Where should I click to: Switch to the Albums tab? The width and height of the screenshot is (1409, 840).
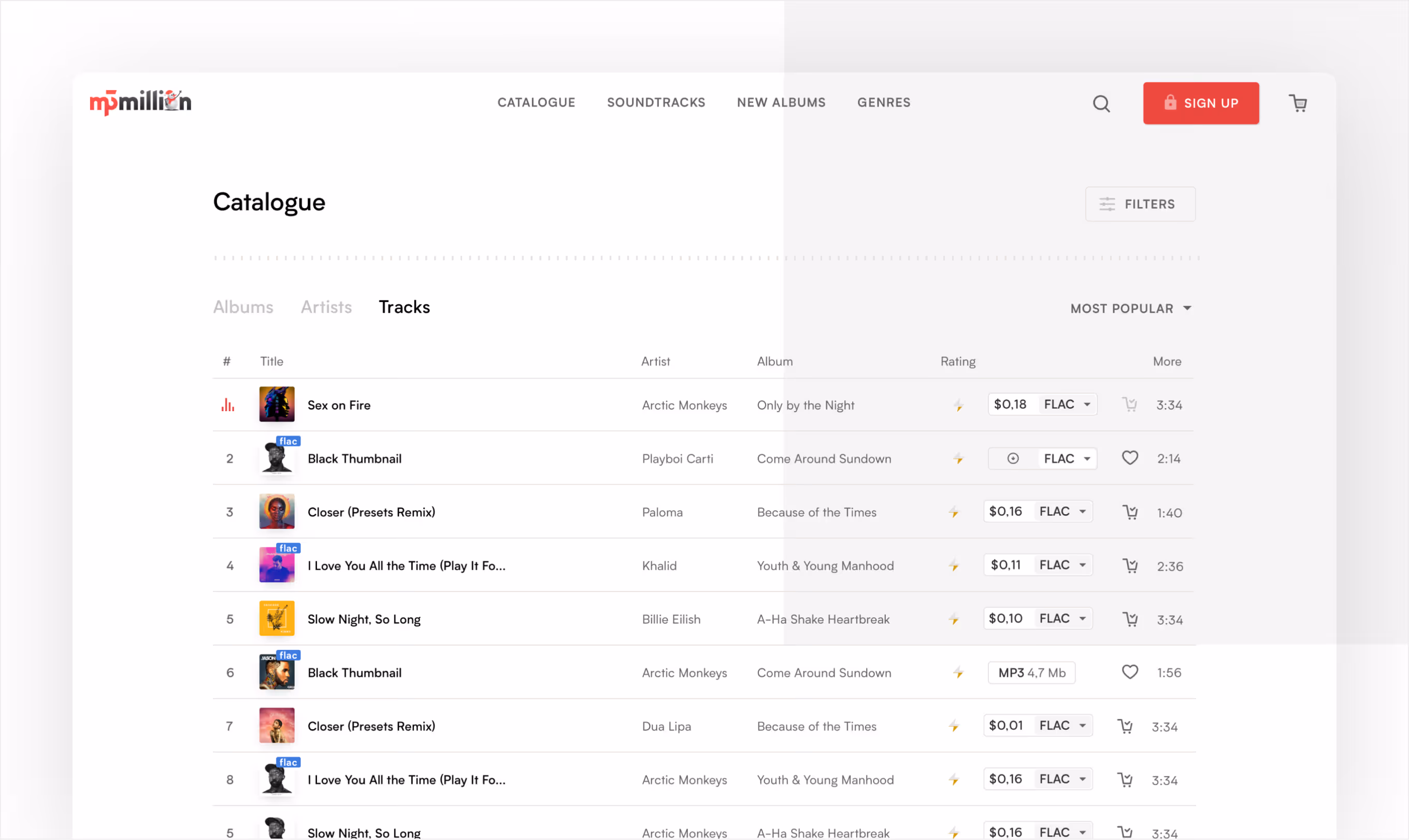point(243,307)
